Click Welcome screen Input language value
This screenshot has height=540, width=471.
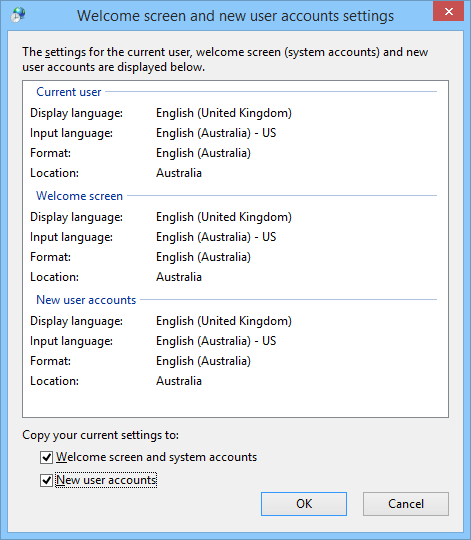point(216,237)
